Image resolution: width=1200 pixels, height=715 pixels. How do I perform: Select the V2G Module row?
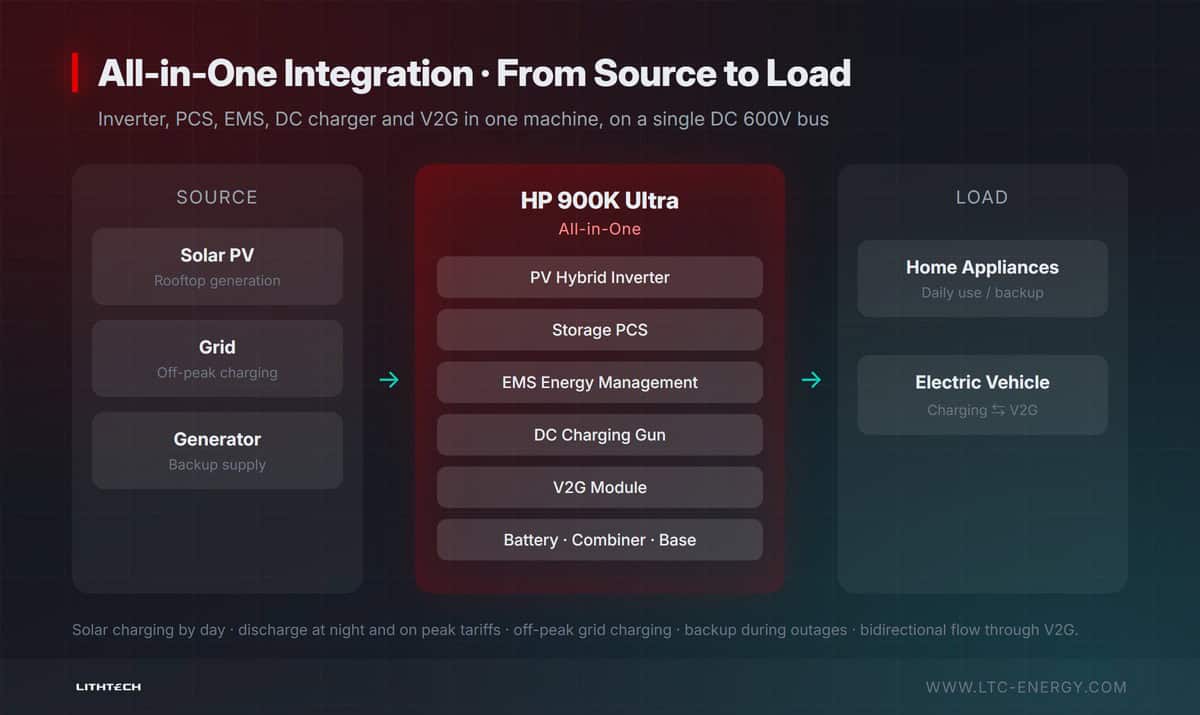[x=600, y=487]
